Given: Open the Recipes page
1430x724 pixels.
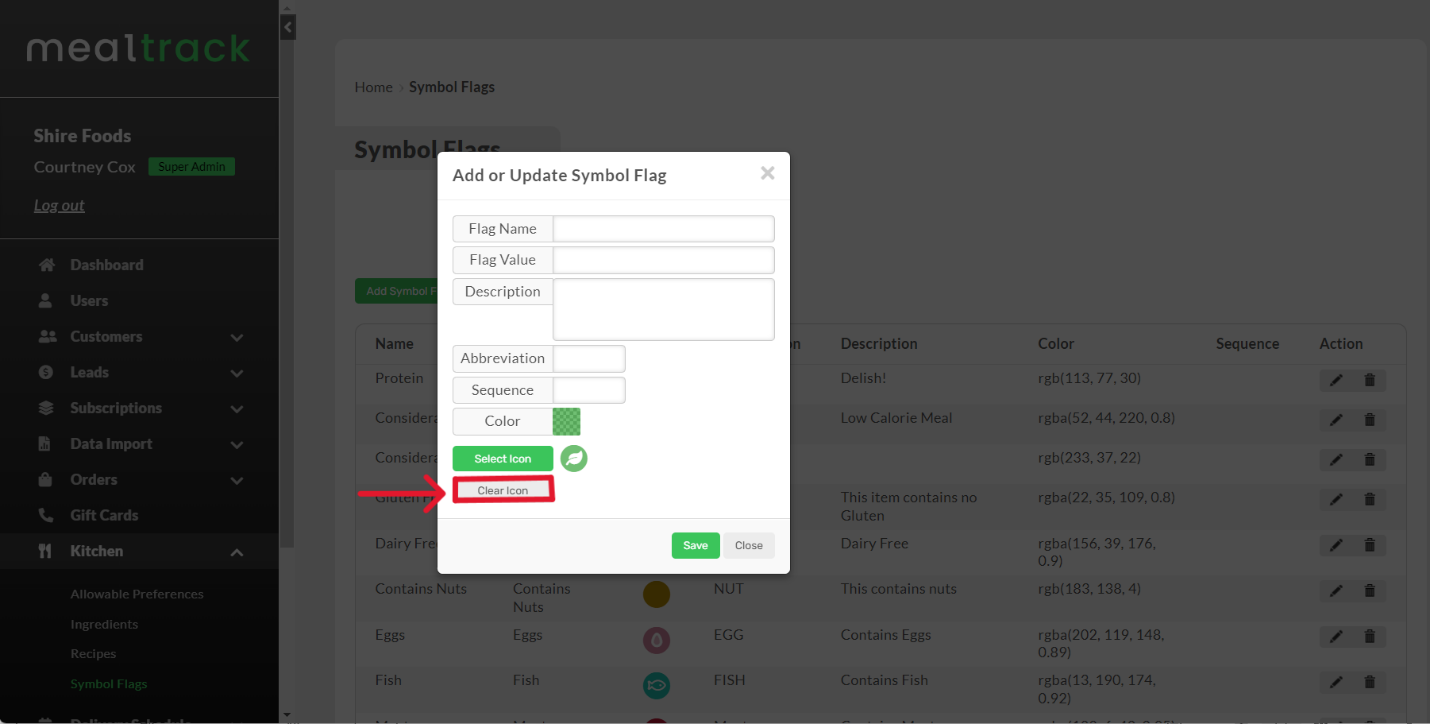Looking at the screenshot, I should click(x=93, y=654).
